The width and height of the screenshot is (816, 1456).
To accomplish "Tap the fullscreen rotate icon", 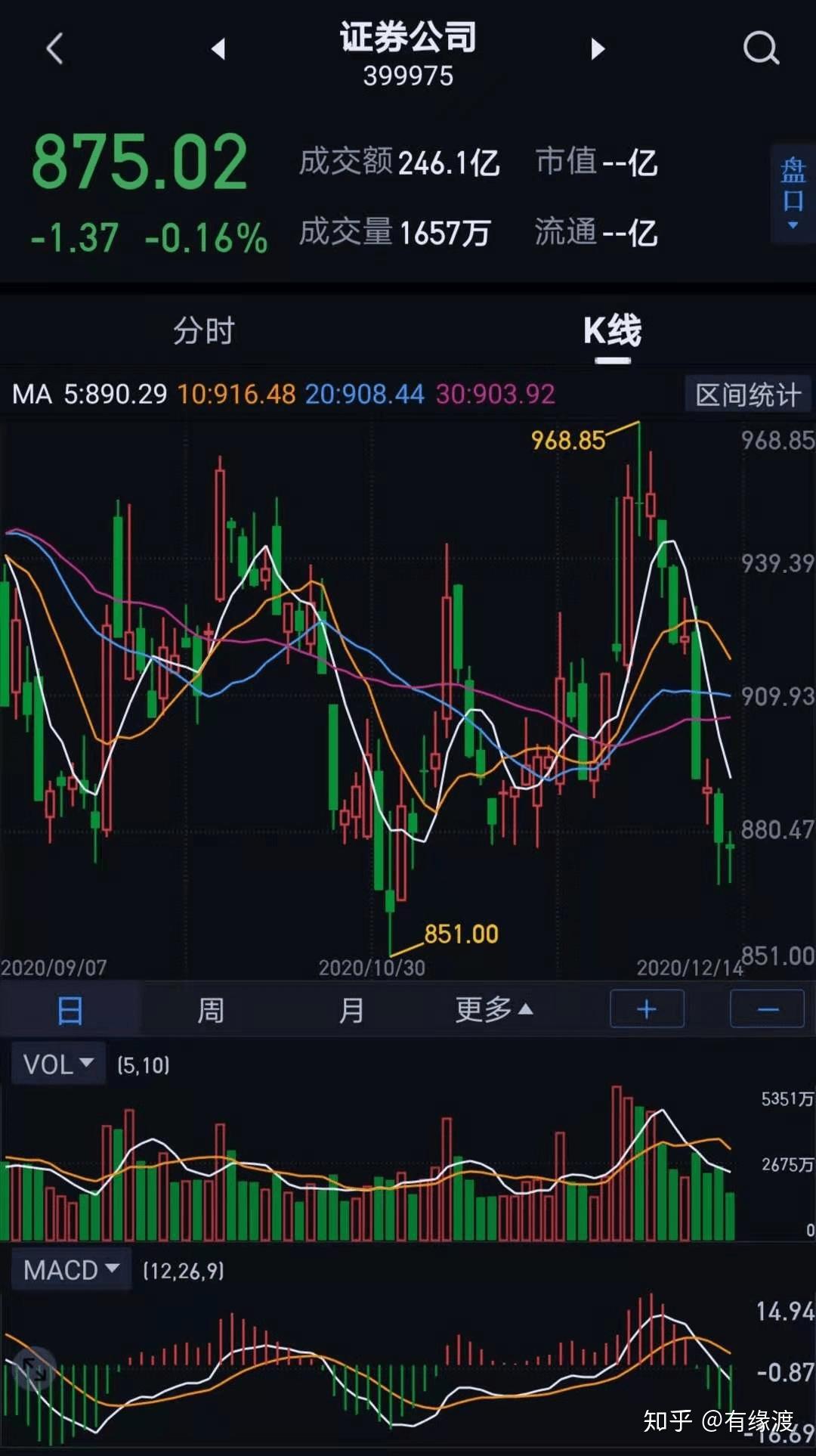I will [x=33, y=1369].
